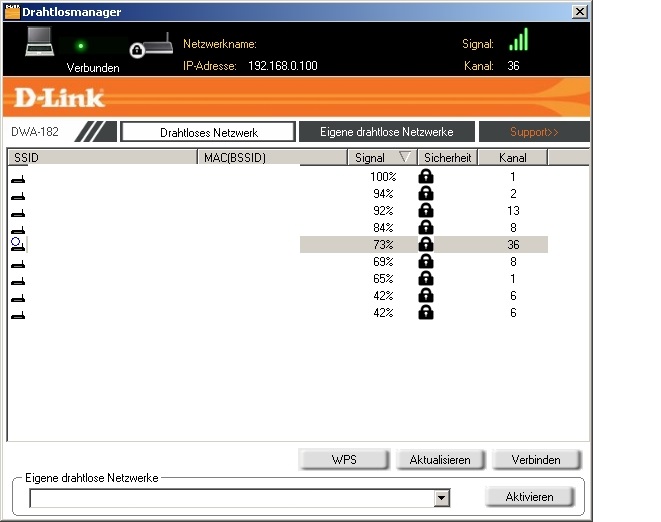This screenshot has height=522, width=661.
Task: Click lock icon in the 69% row
Action: tap(426, 261)
